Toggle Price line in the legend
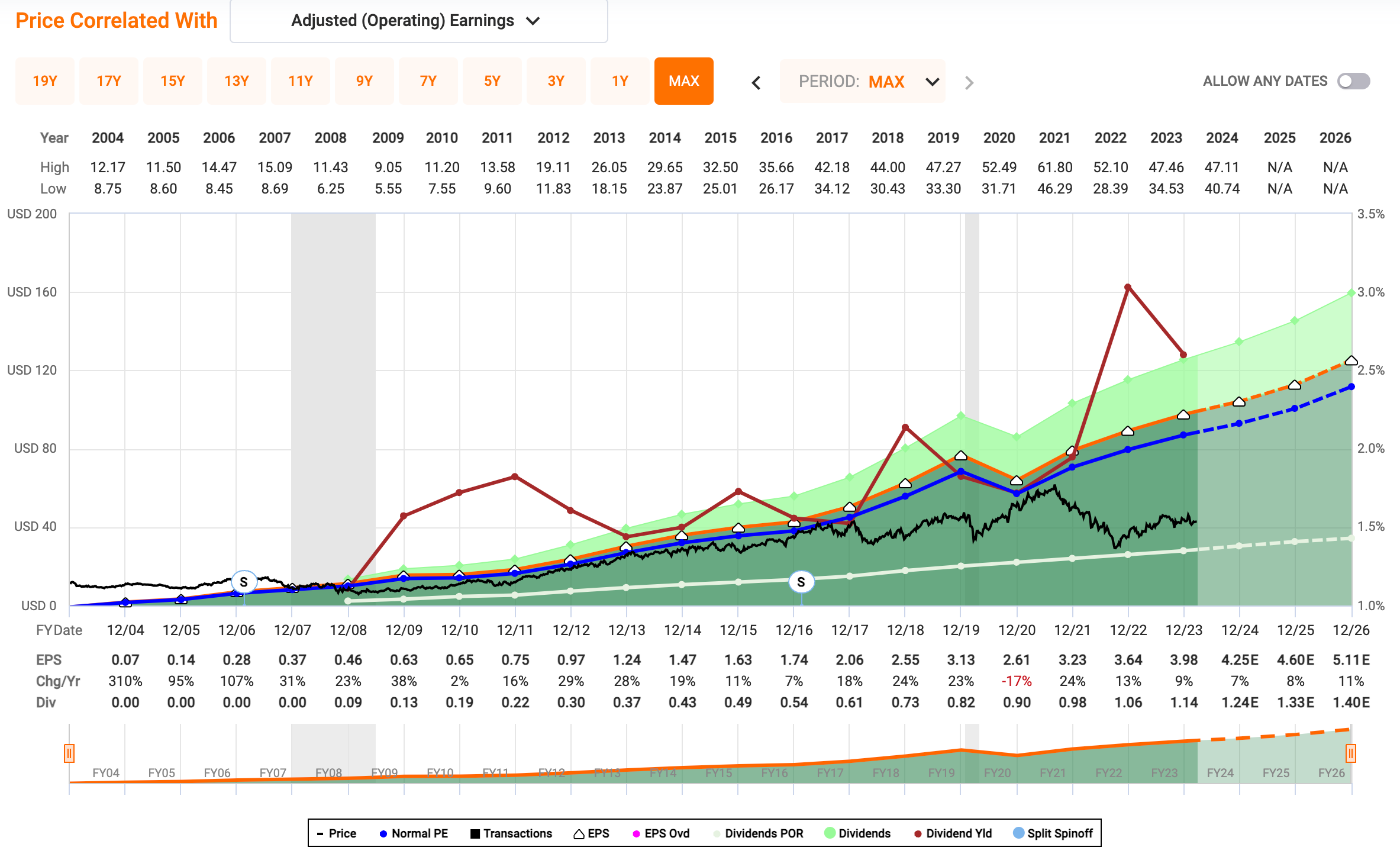Screen dimensions: 1400x857 337,833
